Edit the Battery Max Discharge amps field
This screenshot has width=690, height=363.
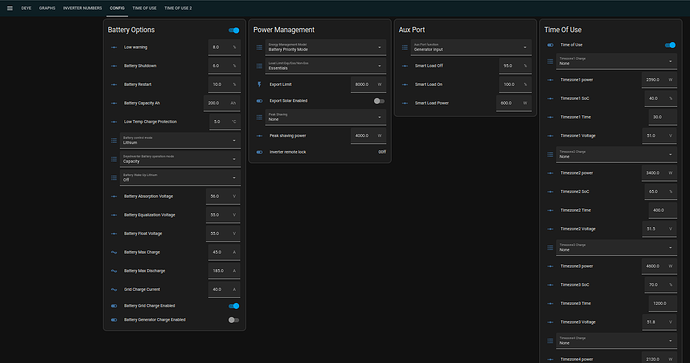coord(224,271)
